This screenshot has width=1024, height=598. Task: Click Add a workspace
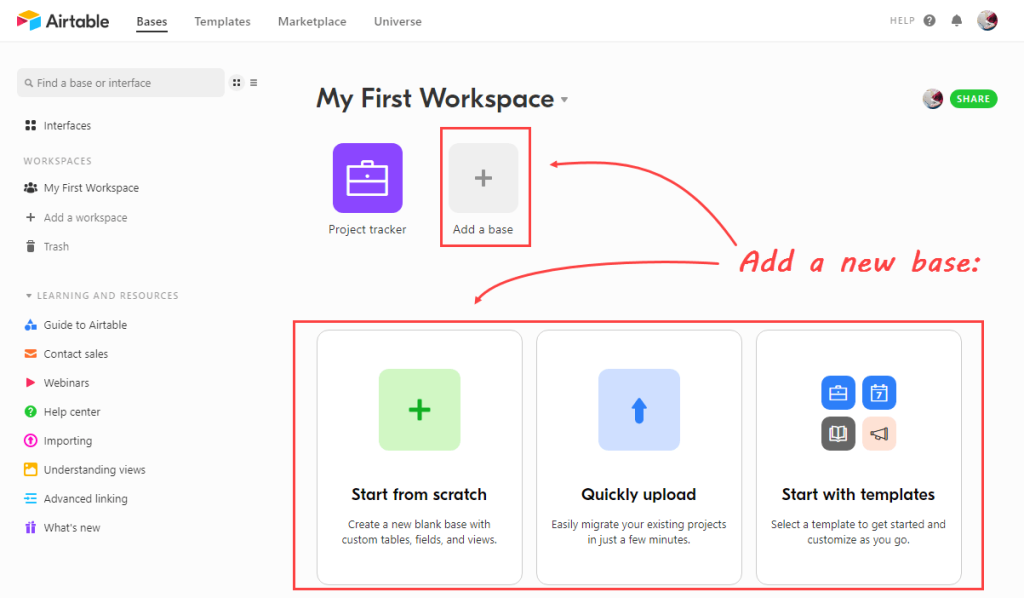click(86, 217)
